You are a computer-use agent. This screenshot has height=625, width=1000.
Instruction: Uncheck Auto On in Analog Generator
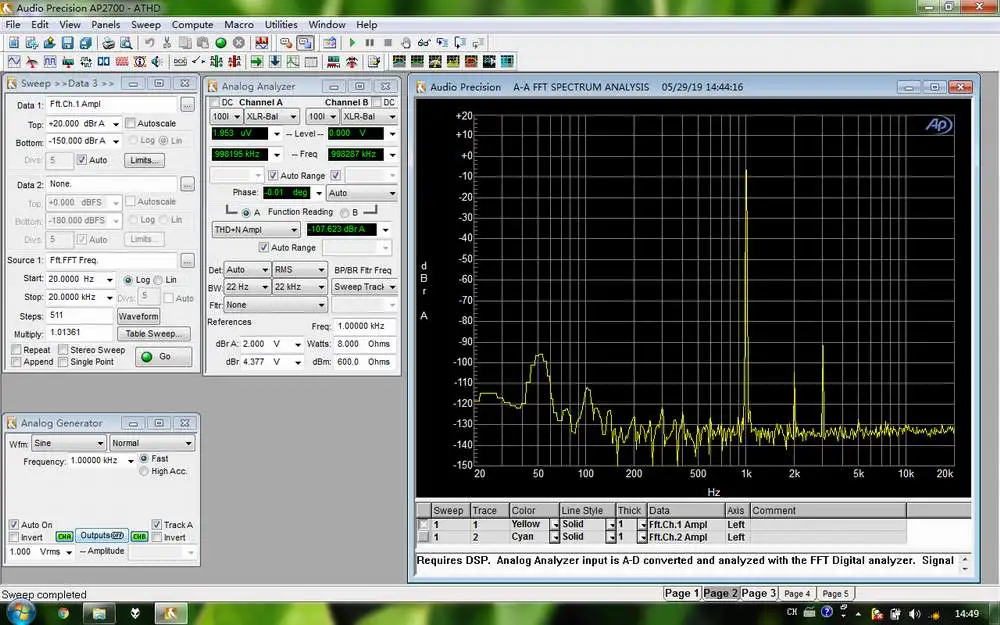point(15,525)
